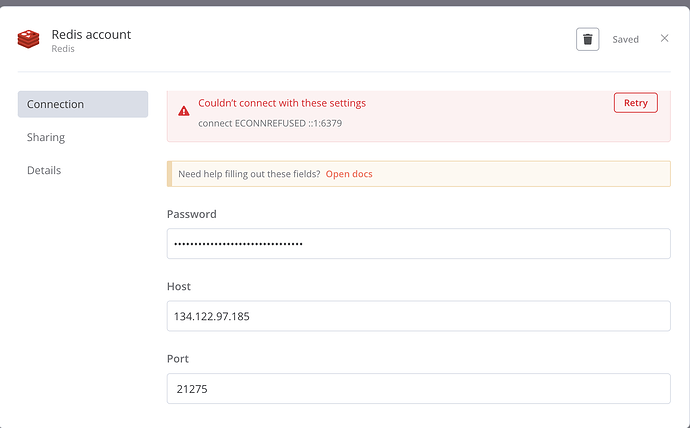690x428 pixels.
Task: Click the Couldn't connect error heading
Action: pyautogui.click(x=282, y=103)
